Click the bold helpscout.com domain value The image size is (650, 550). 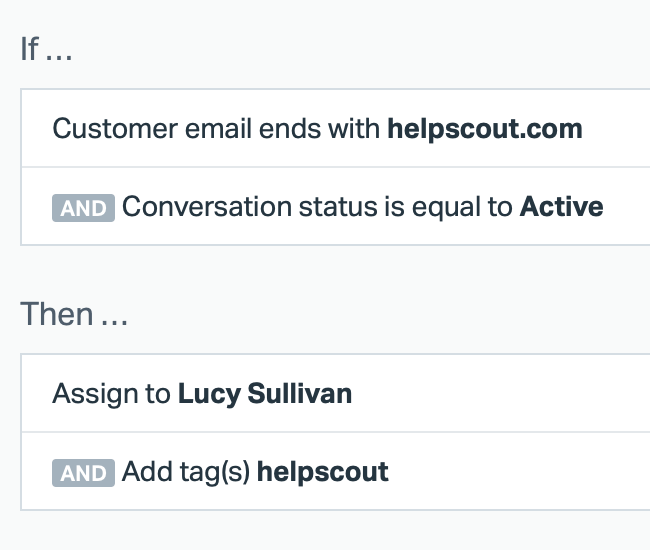click(x=484, y=129)
